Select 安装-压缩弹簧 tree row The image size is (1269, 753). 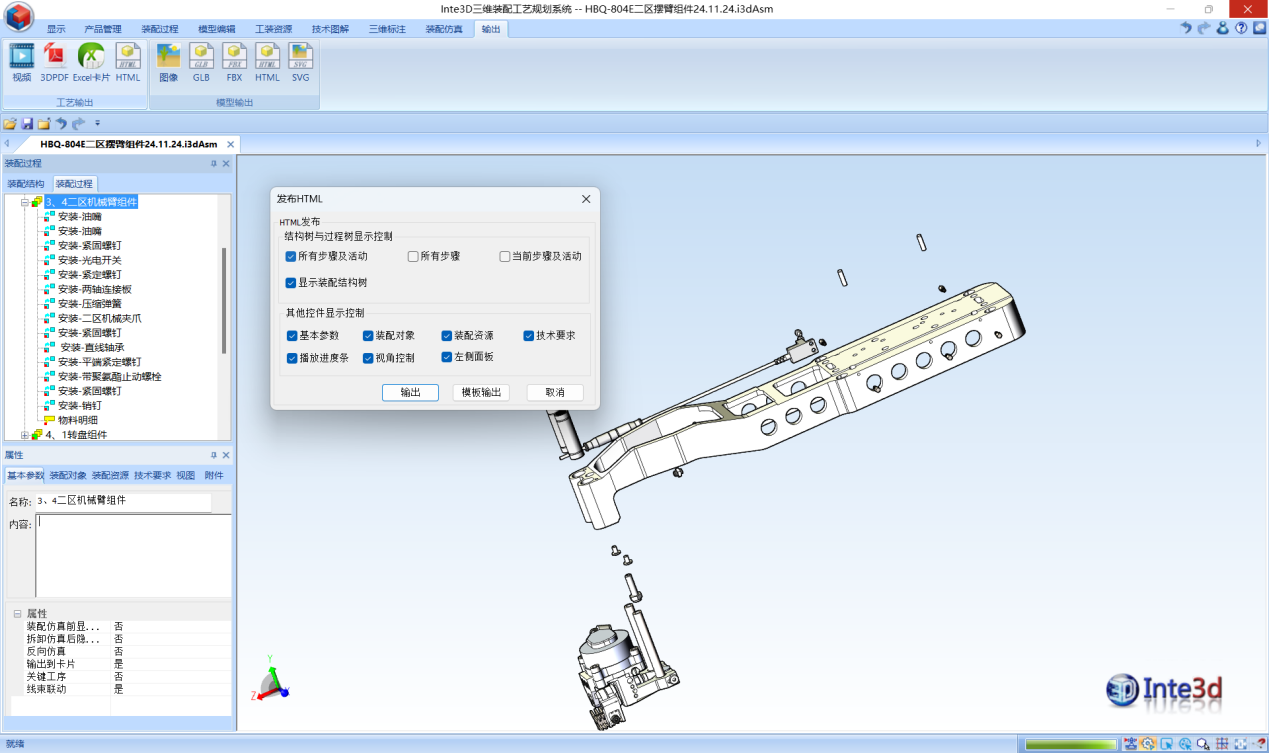pyautogui.click(x=90, y=304)
